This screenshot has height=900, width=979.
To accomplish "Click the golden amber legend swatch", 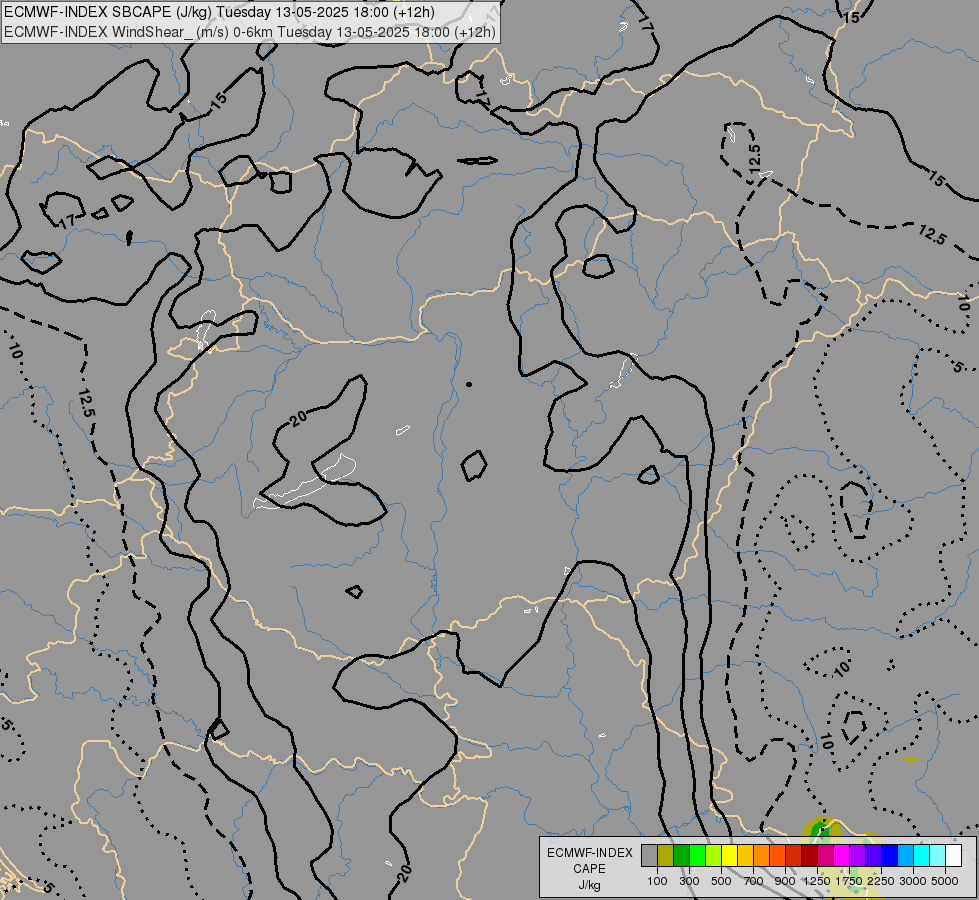I will click(745, 856).
